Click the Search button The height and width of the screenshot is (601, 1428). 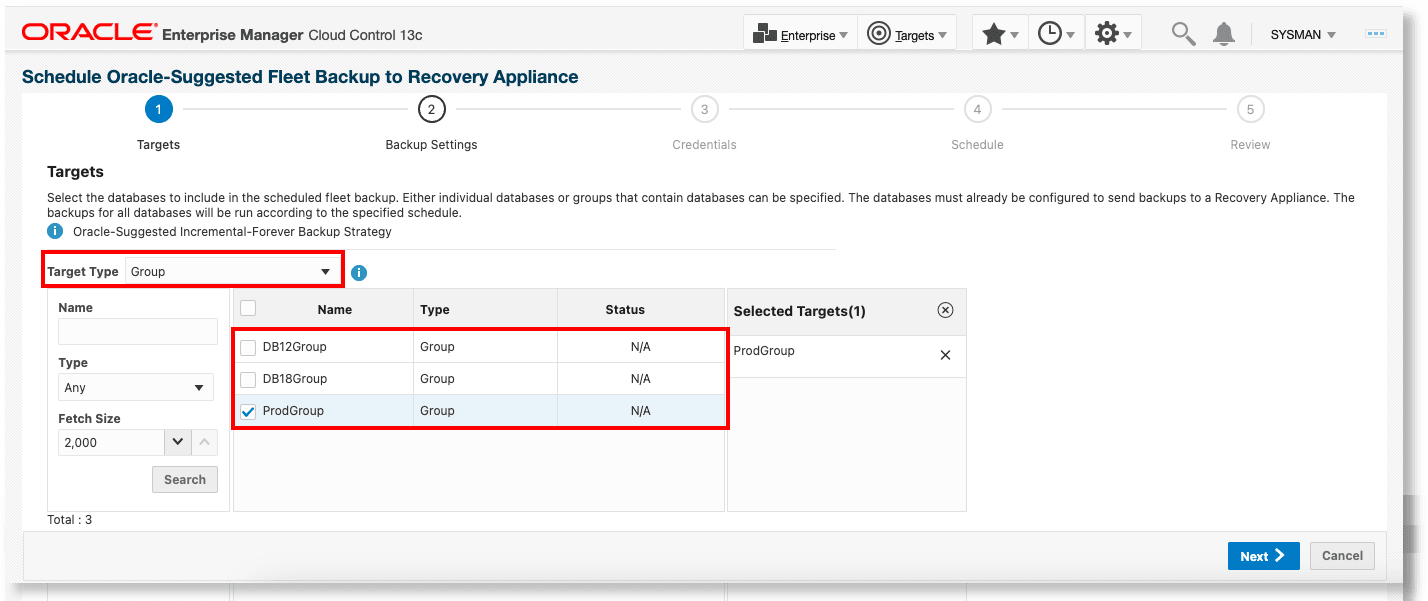point(184,479)
